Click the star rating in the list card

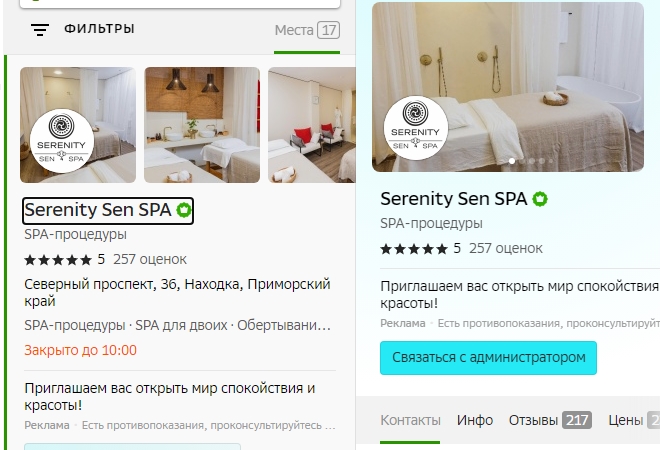[58, 260]
